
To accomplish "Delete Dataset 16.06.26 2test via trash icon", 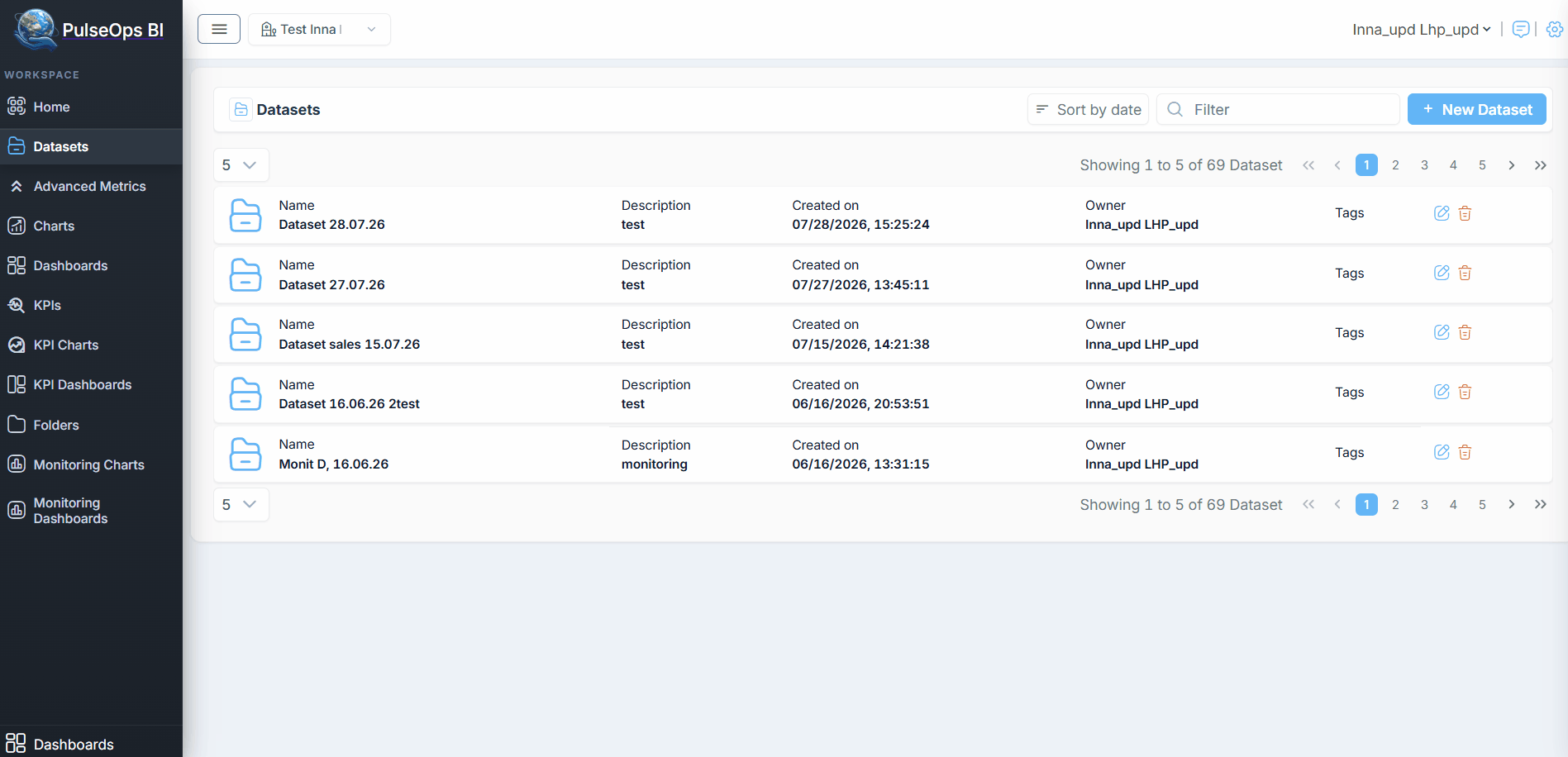I will (x=1465, y=392).
